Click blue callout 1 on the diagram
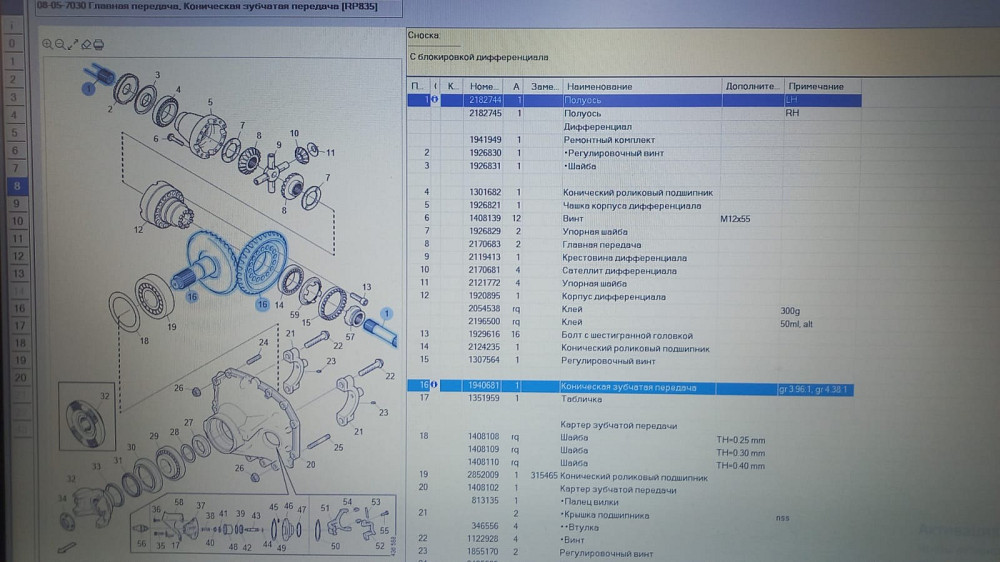This screenshot has width=1000, height=562. [88, 88]
